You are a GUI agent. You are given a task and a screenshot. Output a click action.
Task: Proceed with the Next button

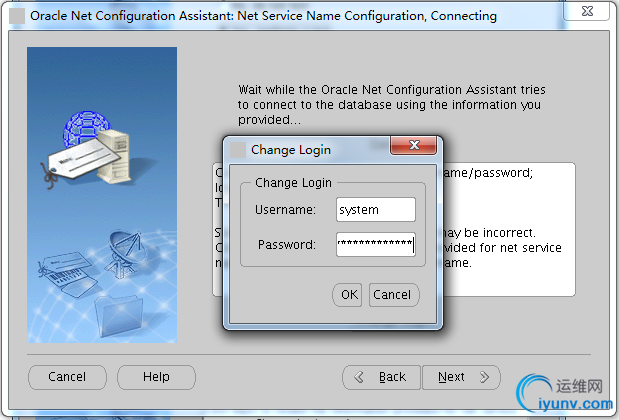tap(461, 377)
